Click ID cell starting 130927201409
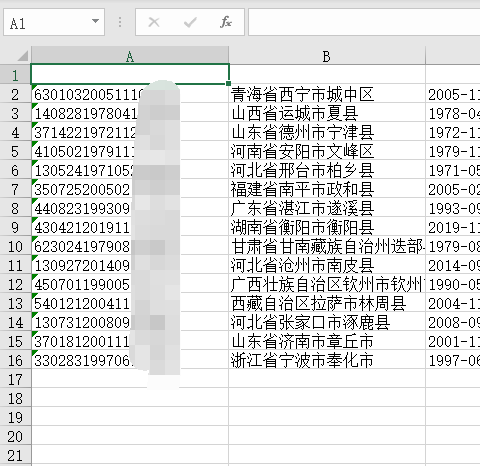The width and height of the screenshot is (480, 466). (x=130, y=264)
